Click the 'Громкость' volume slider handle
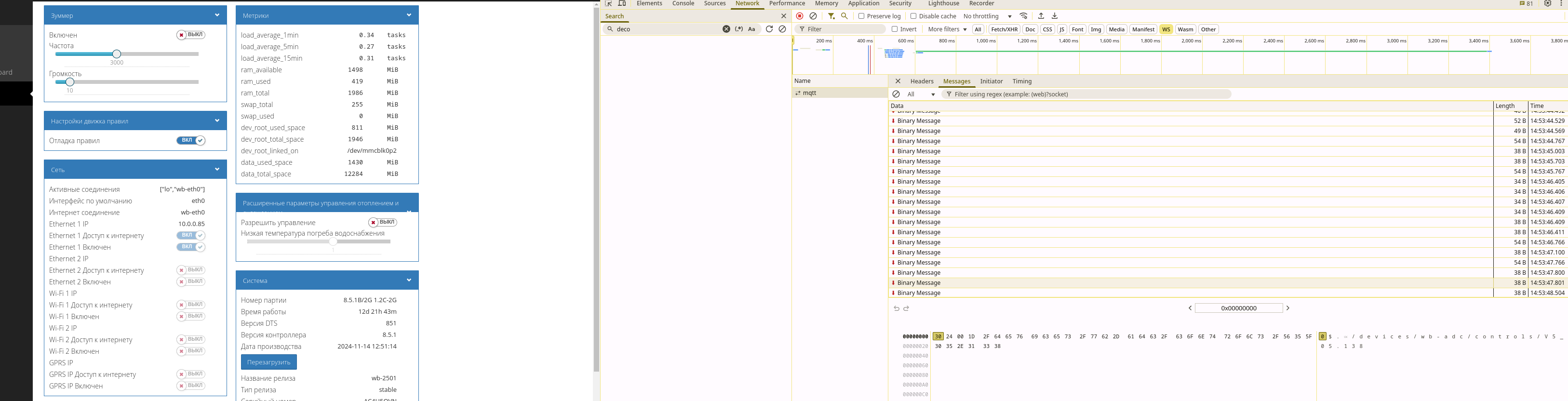 pos(70,82)
